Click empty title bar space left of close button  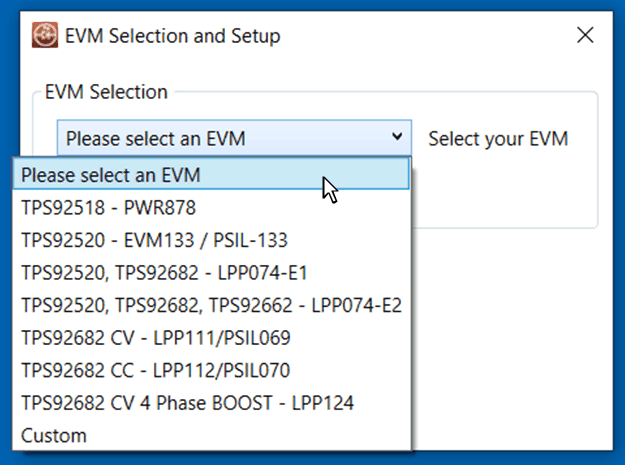point(450,36)
